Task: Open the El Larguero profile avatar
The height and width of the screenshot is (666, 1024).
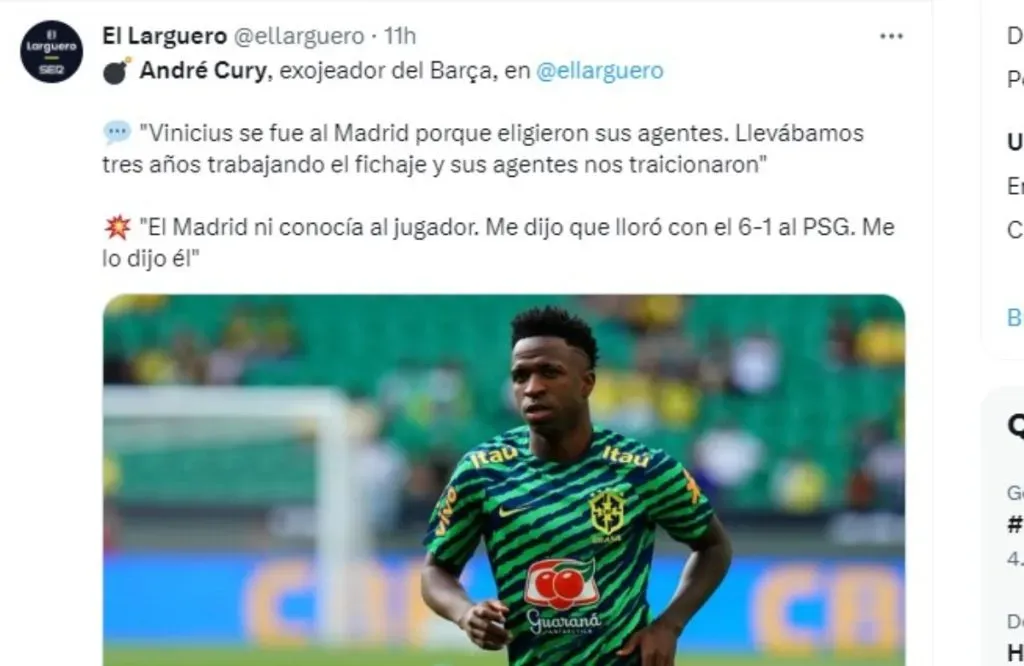Action: click(52, 52)
